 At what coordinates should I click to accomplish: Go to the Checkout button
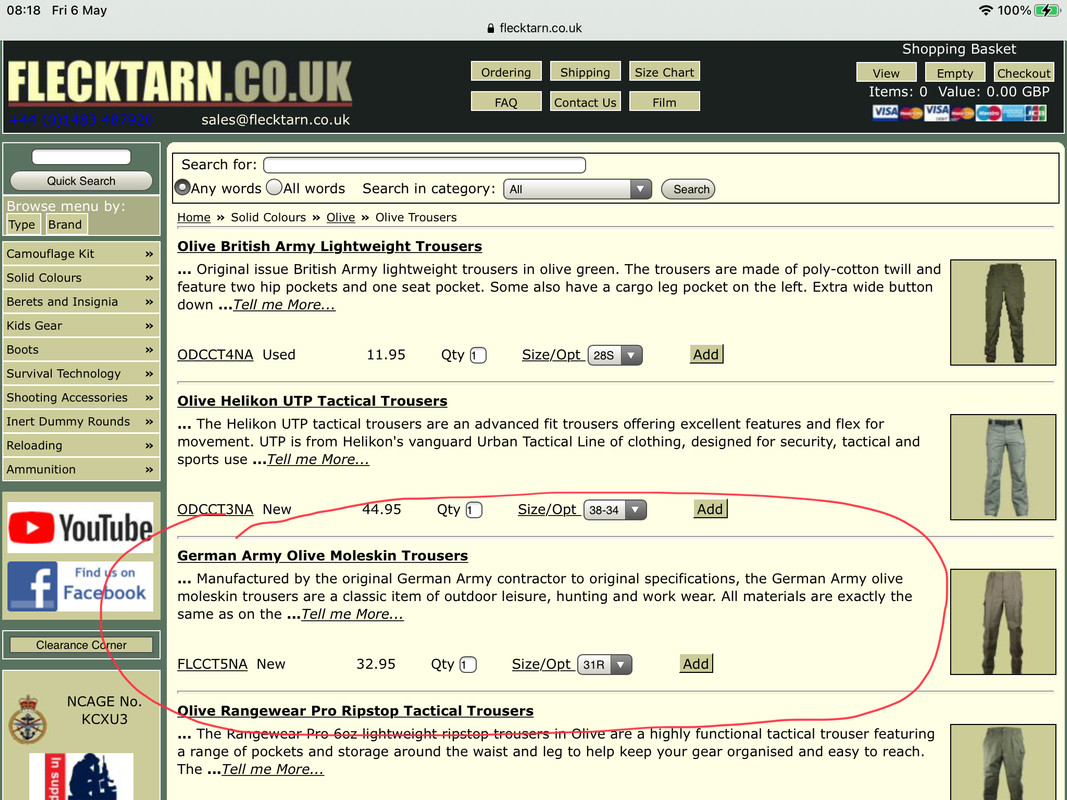click(x=1023, y=73)
